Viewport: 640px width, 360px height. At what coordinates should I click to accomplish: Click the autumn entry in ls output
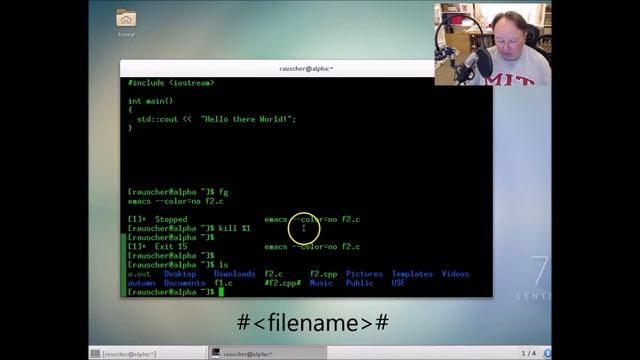pyautogui.click(x=141, y=283)
